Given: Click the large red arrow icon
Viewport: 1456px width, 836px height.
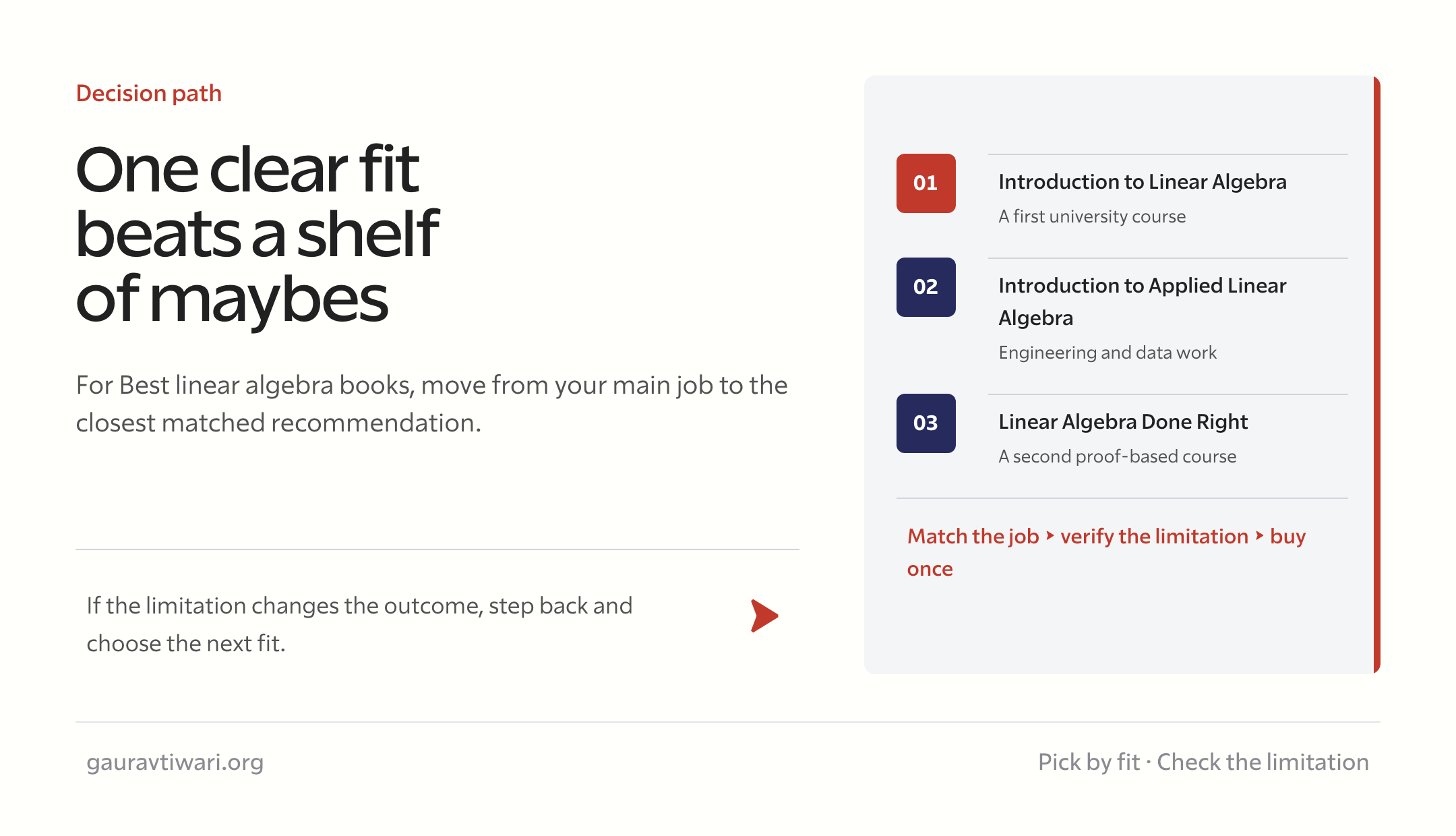Looking at the screenshot, I should [764, 616].
